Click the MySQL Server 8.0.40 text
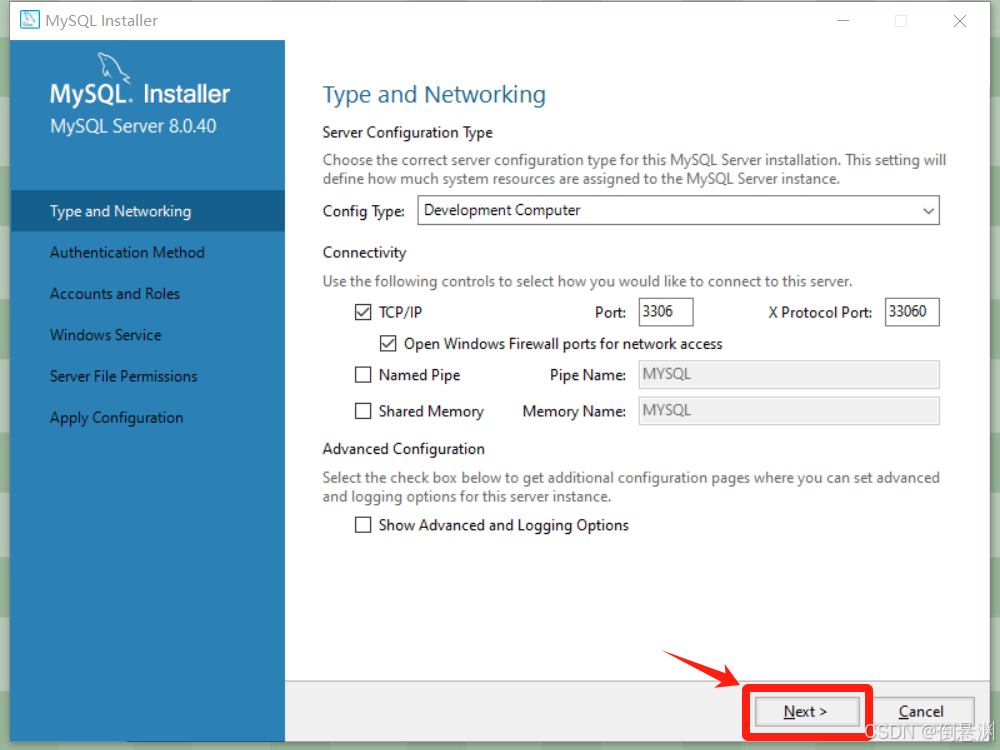This screenshot has height=750, width=1000. (x=133, y=126)
